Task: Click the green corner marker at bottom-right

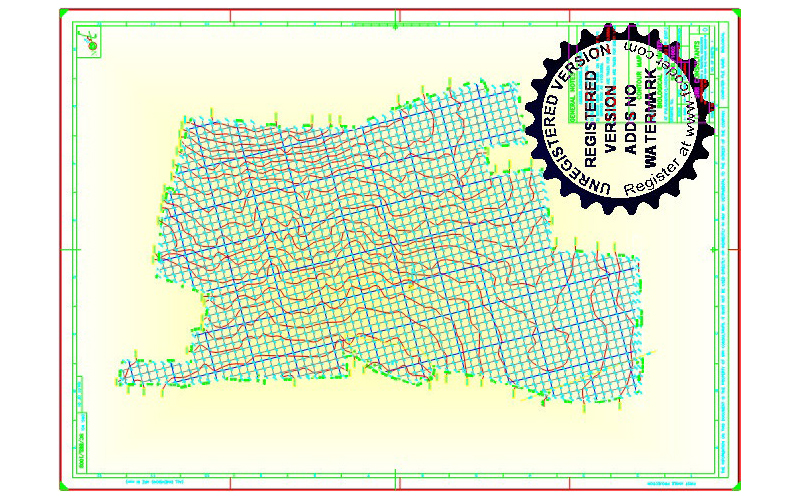Action: coord(738,487)
